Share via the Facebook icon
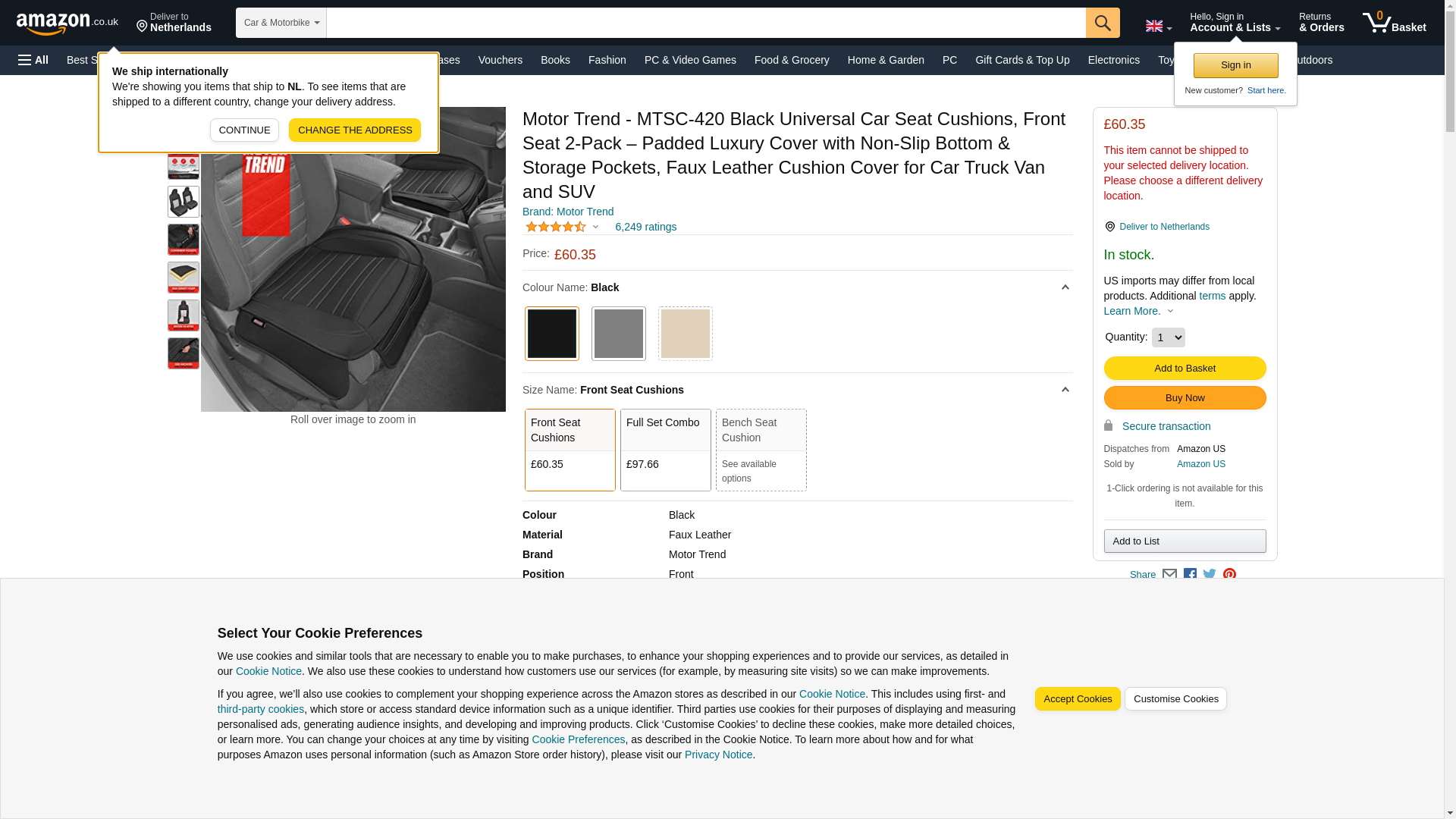 pyautogui.click(x=1190, y=575)
